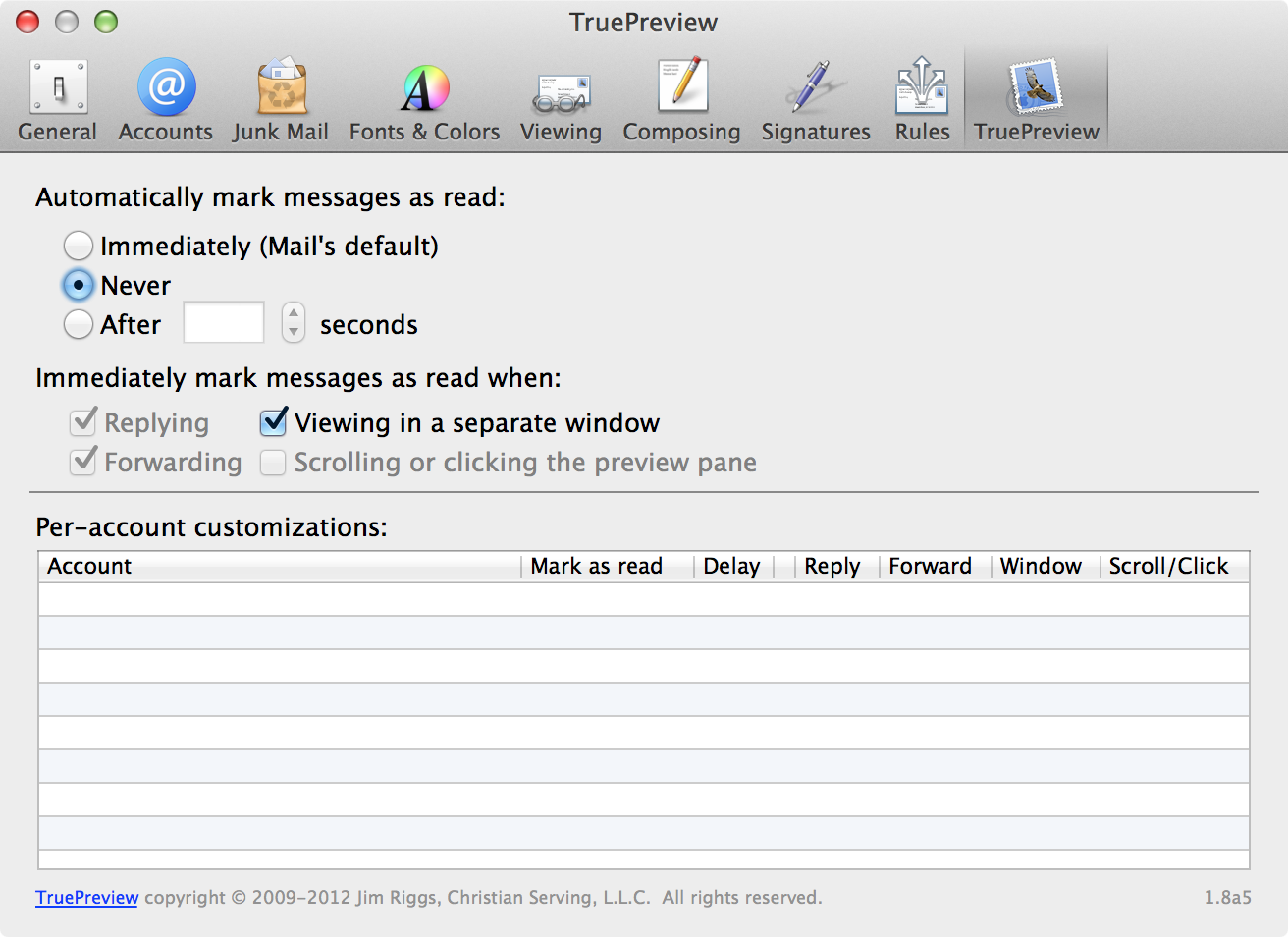This screenshot has height=937, width=1288.
Task: Click the 'Mark as read' column header
Action: [607, 567]
